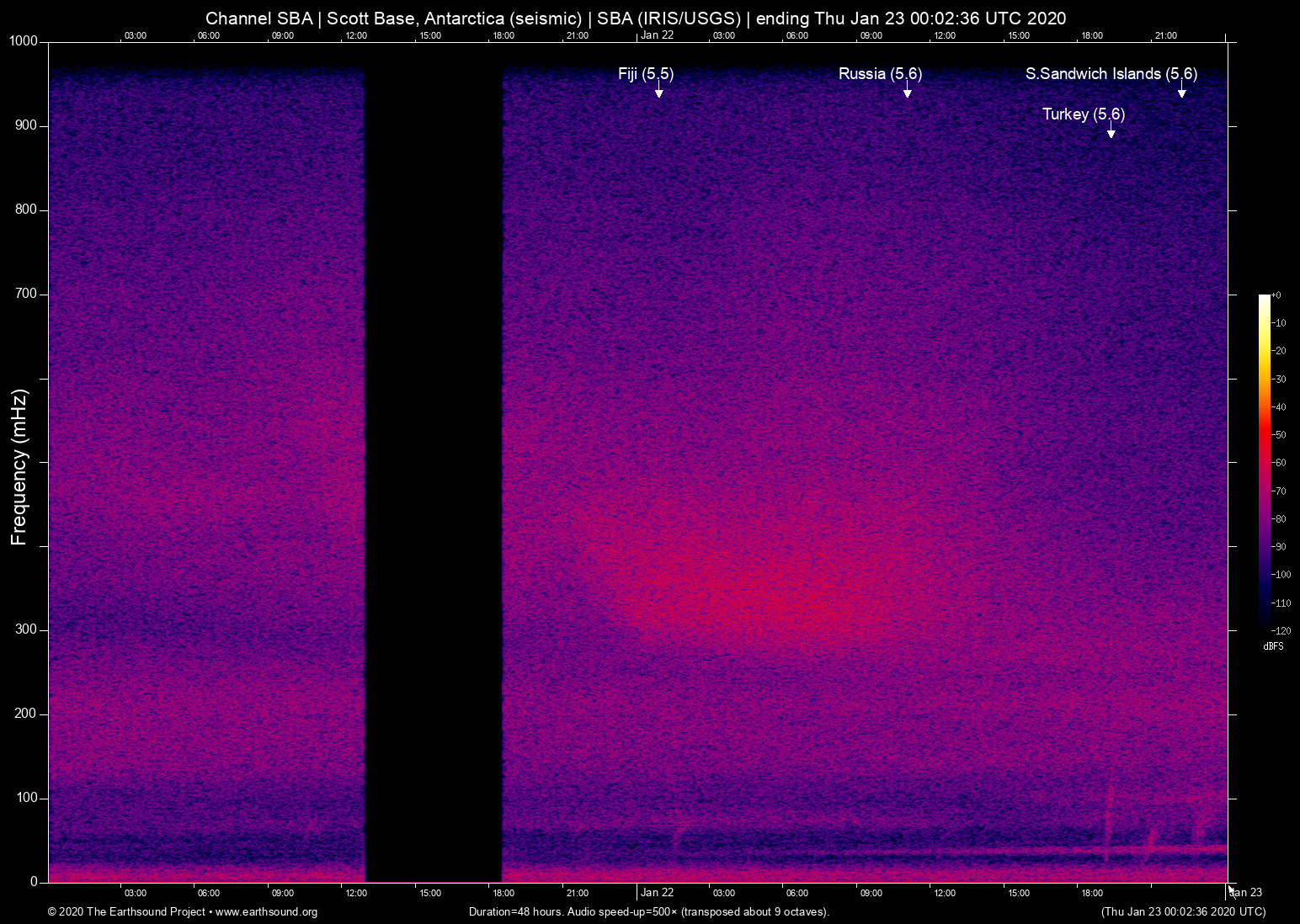Click the arrow marker under Russia (5.6)
This screenshot has height=924, width=1300.
coord(907,92)
